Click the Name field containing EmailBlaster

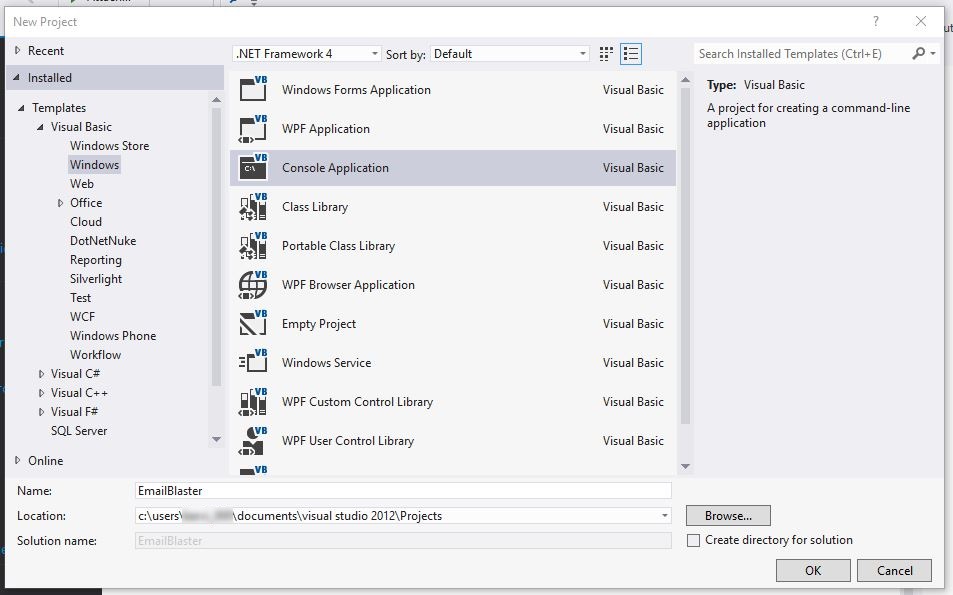click(403, 490)
